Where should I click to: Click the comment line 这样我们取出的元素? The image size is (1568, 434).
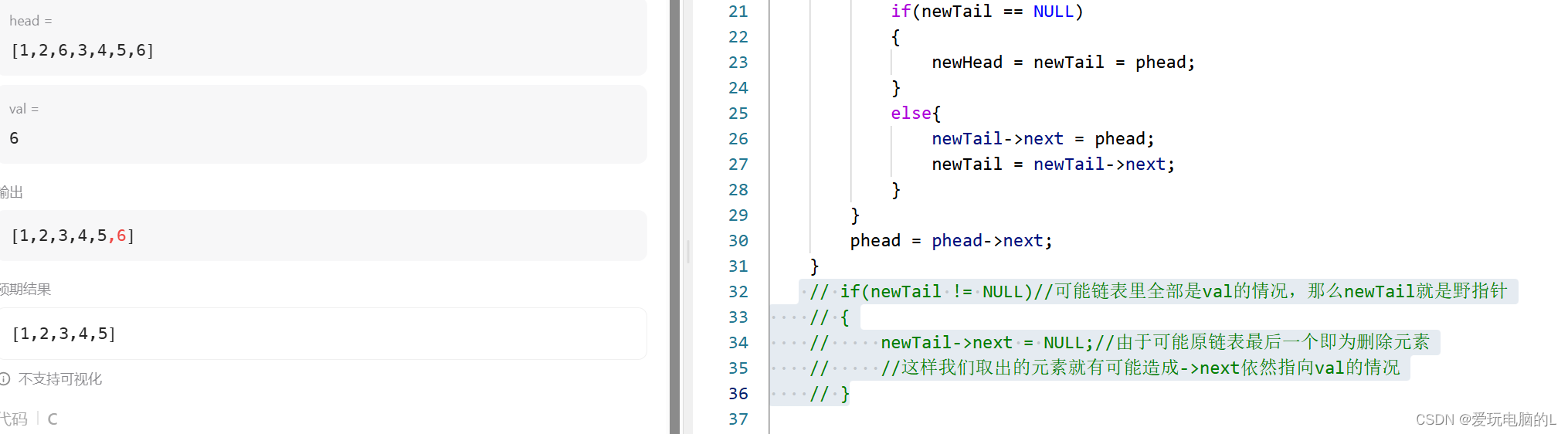(x=1105, y=368)
